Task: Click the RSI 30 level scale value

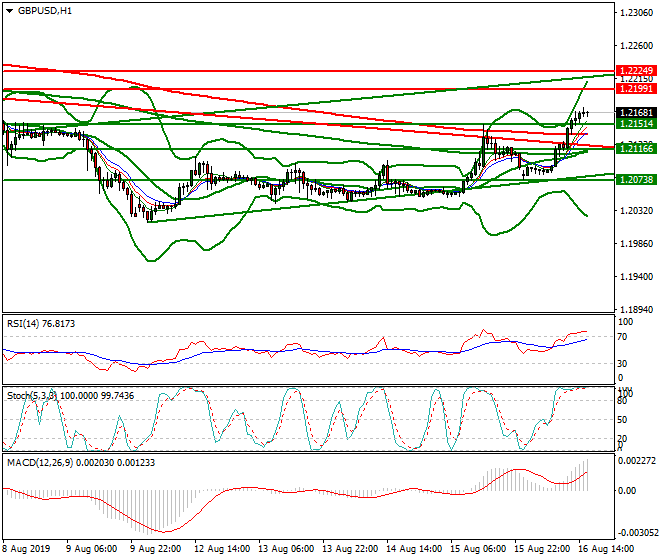Action: pyautogui.click(x=623, y=363)
